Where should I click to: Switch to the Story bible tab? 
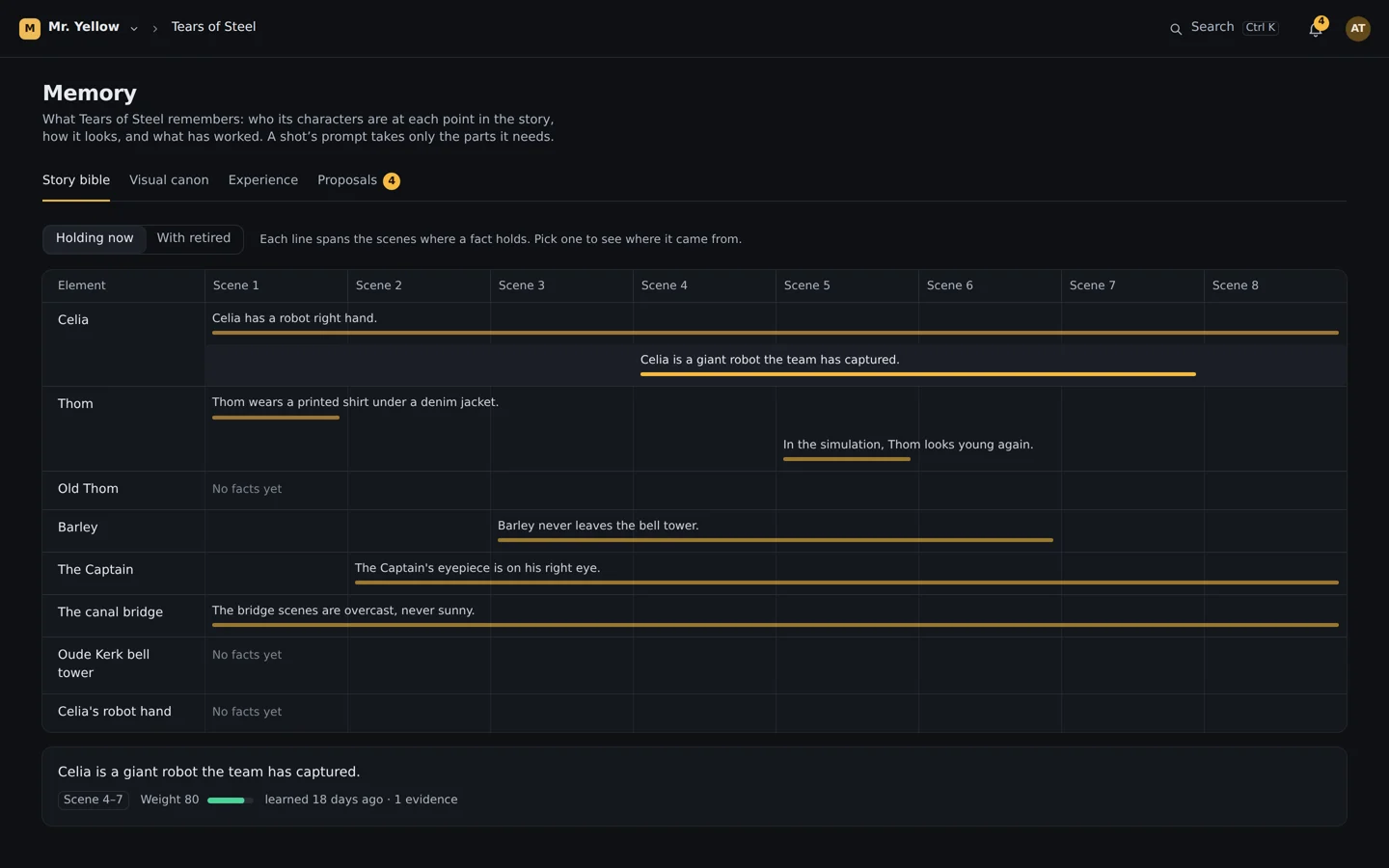(76, 180)
